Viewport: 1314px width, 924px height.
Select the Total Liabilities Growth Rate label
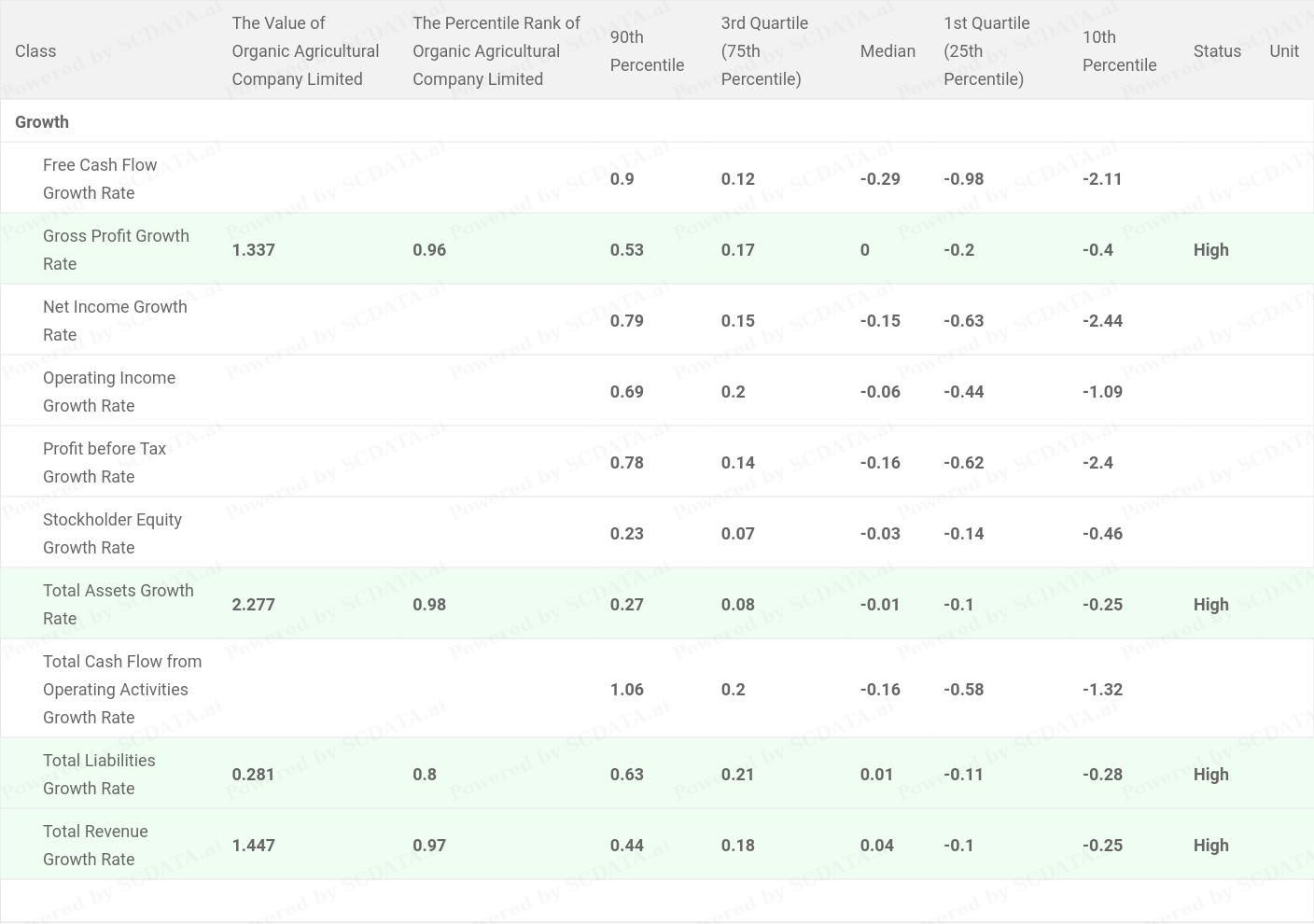click(99, 775)
